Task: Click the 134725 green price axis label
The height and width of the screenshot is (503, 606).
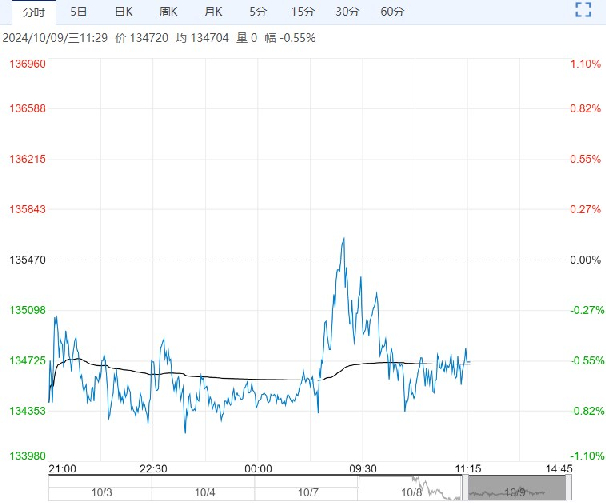Action: (27, 360)
